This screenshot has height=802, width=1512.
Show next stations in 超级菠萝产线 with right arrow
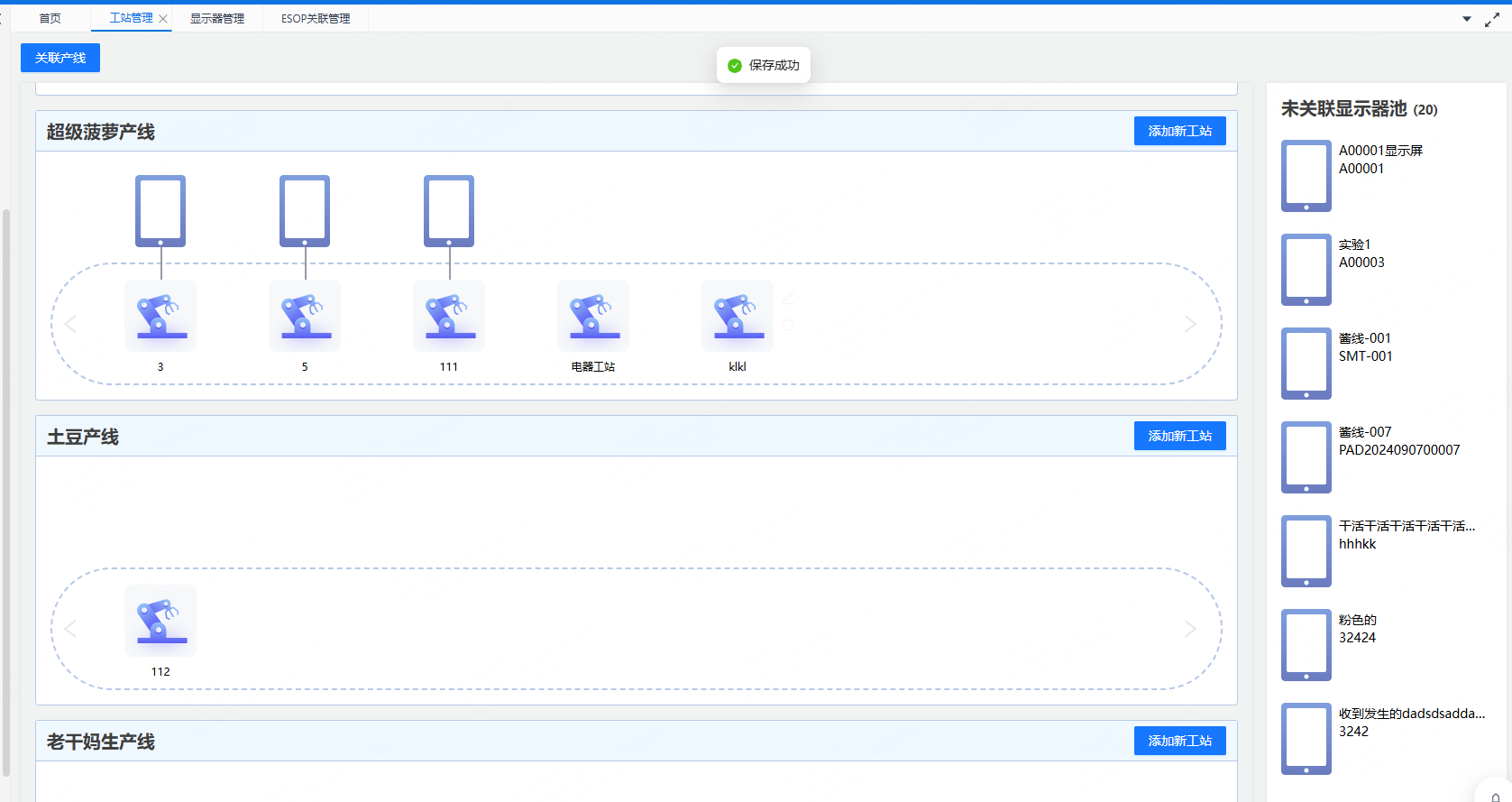(x=1190, y=324)
